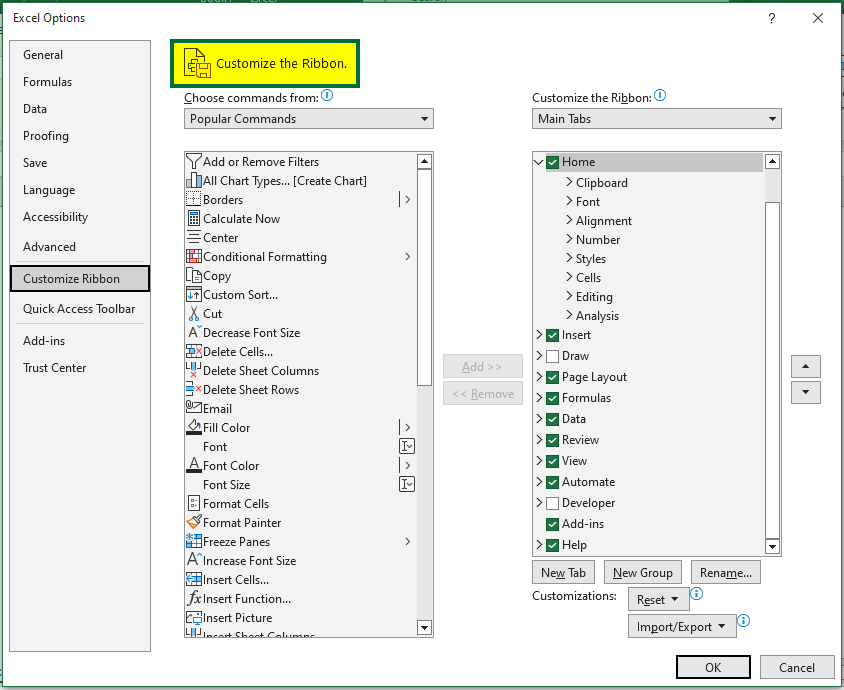
Task: Uncheck the Home tab checkbox
Action: [552, 162]
